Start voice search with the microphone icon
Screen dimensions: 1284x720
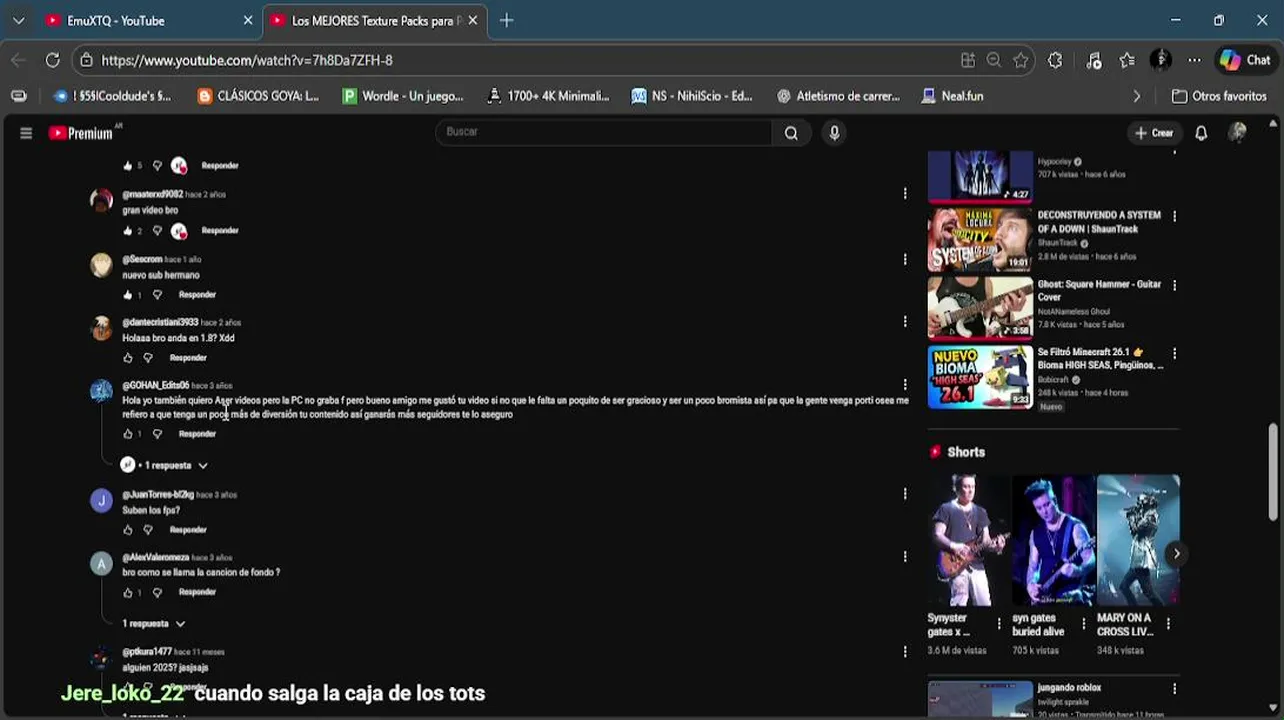click(x=834, y=133)
